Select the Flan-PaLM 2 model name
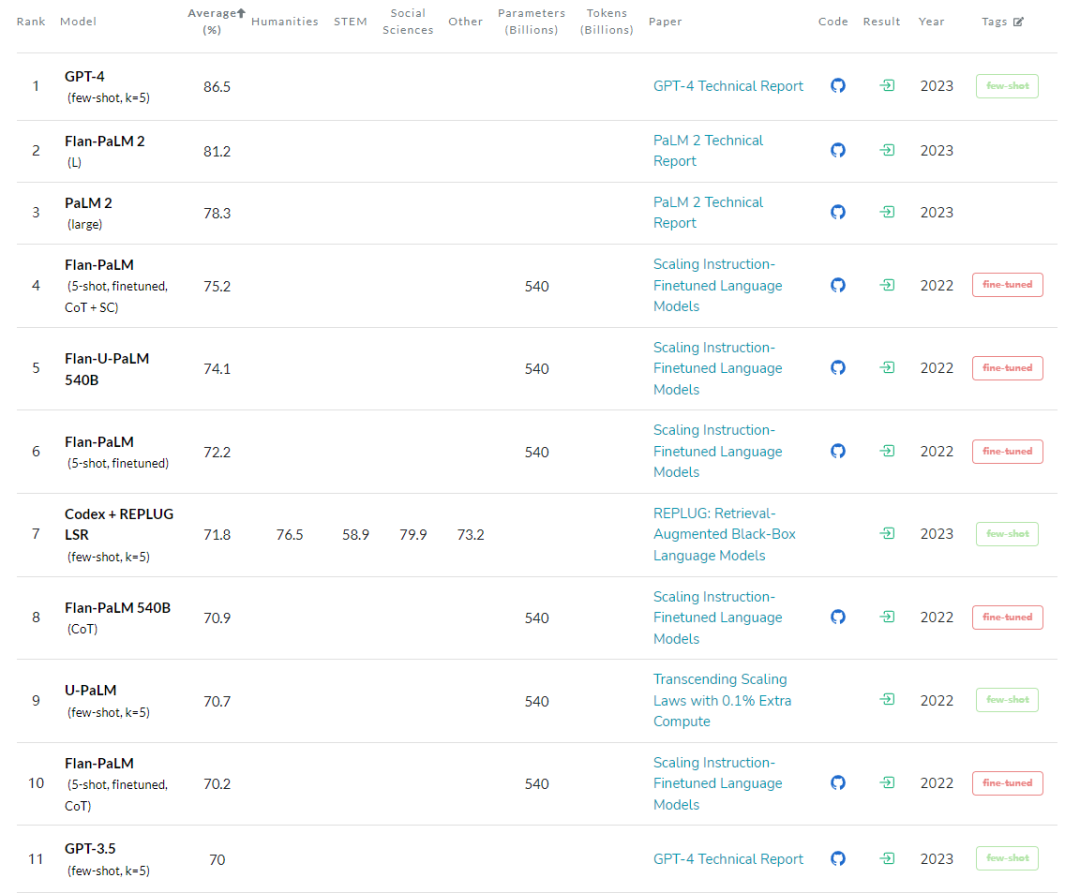 click(x=105, y=141)
